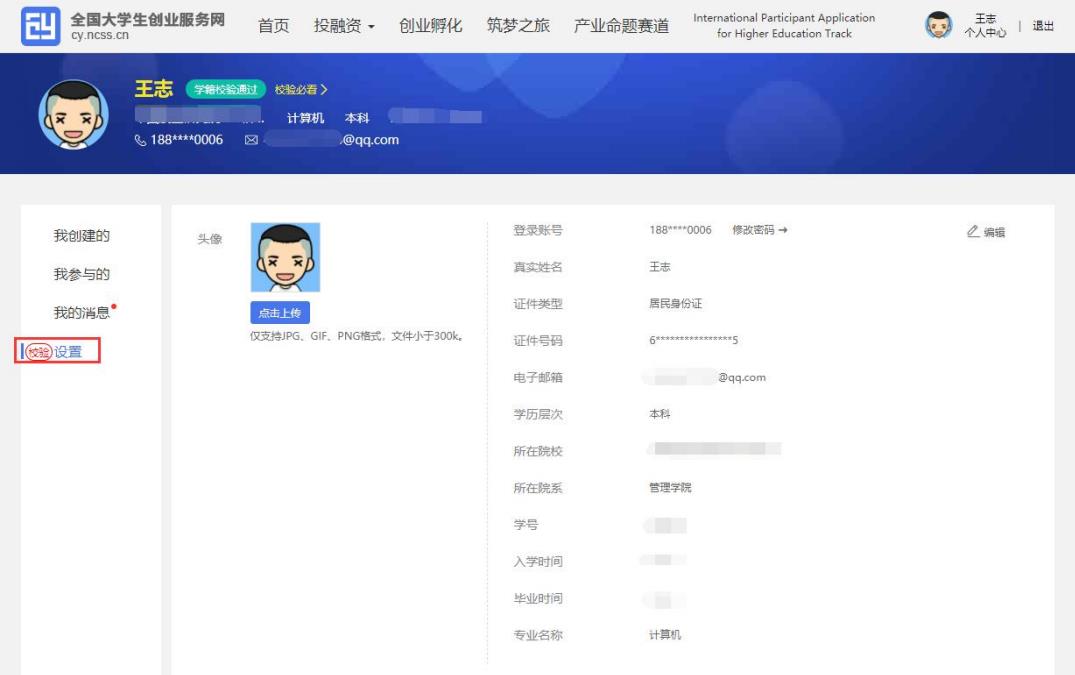This screenshot has width=1075, height=675.
Task: Click 退出 to log out
Action: click(1043, 26)
